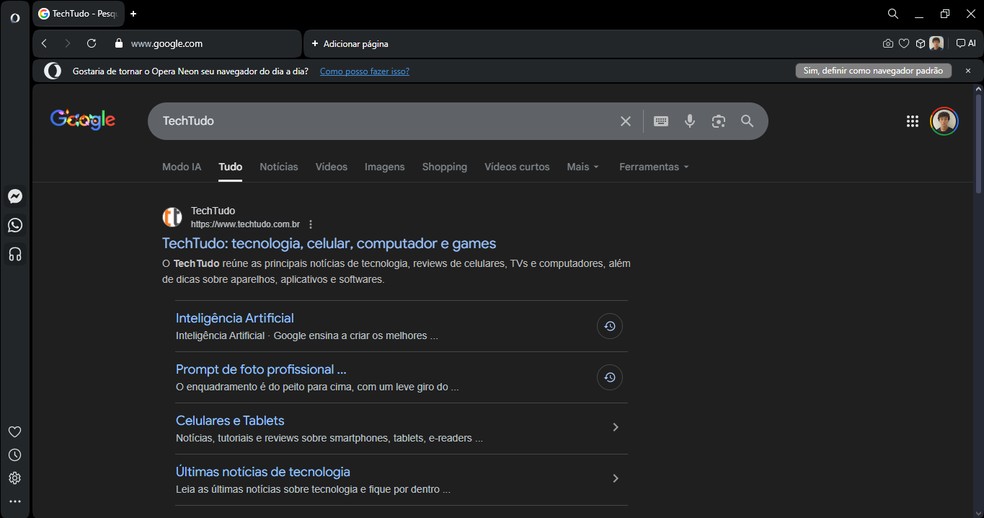
Task: Take a snapshot with camera icon
Action: pos(887,43)
